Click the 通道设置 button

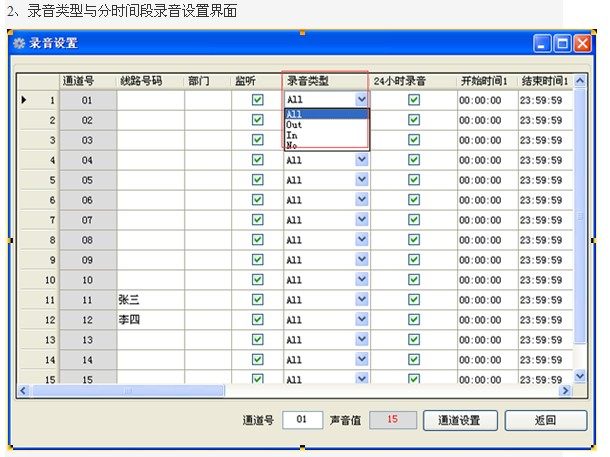460,420
